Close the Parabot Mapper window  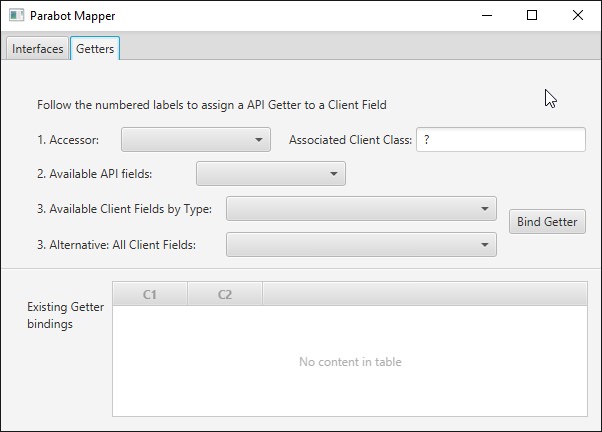tap(578, 15)
